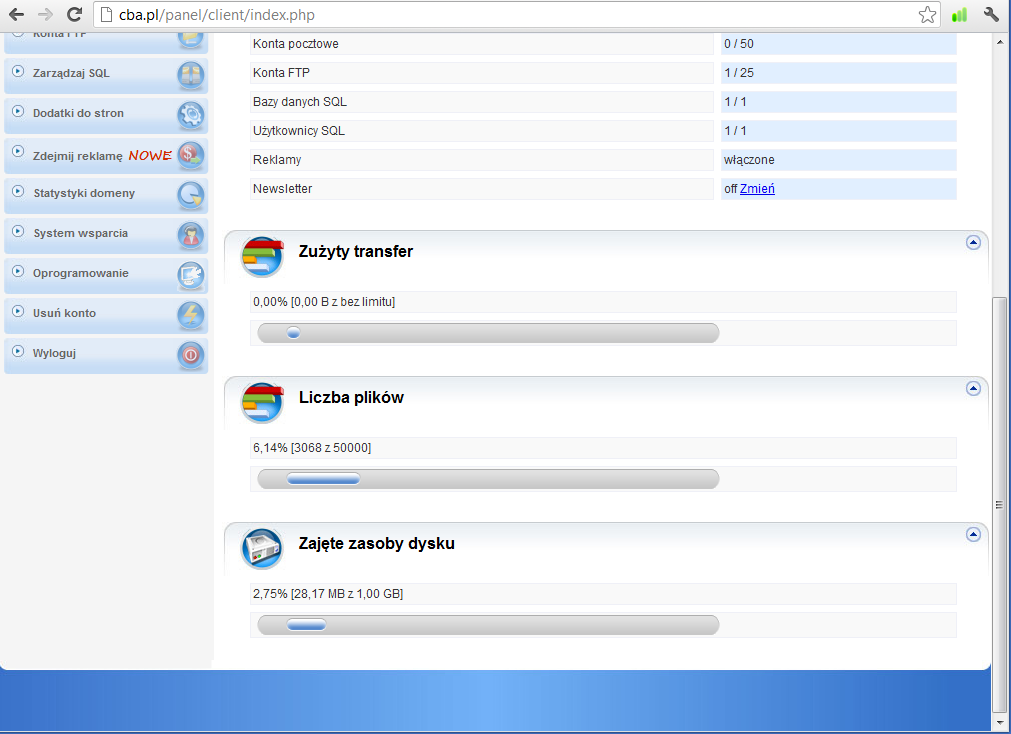Collapse the Liczba plików panel
This screenshot has width=1011, height=734.
[974, 388]
